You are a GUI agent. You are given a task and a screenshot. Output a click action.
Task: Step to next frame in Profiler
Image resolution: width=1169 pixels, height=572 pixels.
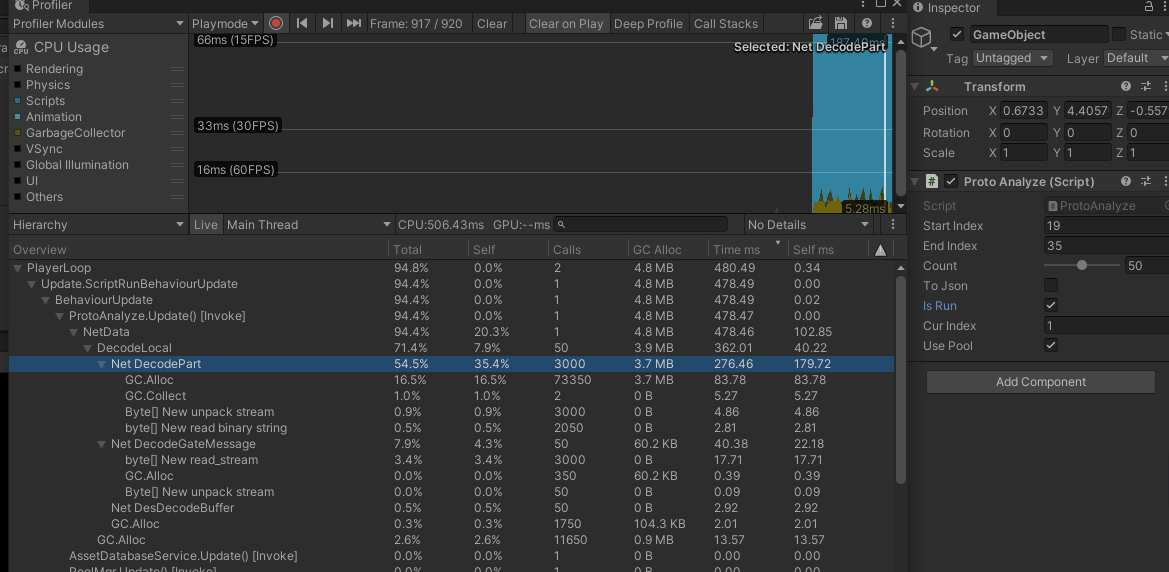(x=328, y=23)
